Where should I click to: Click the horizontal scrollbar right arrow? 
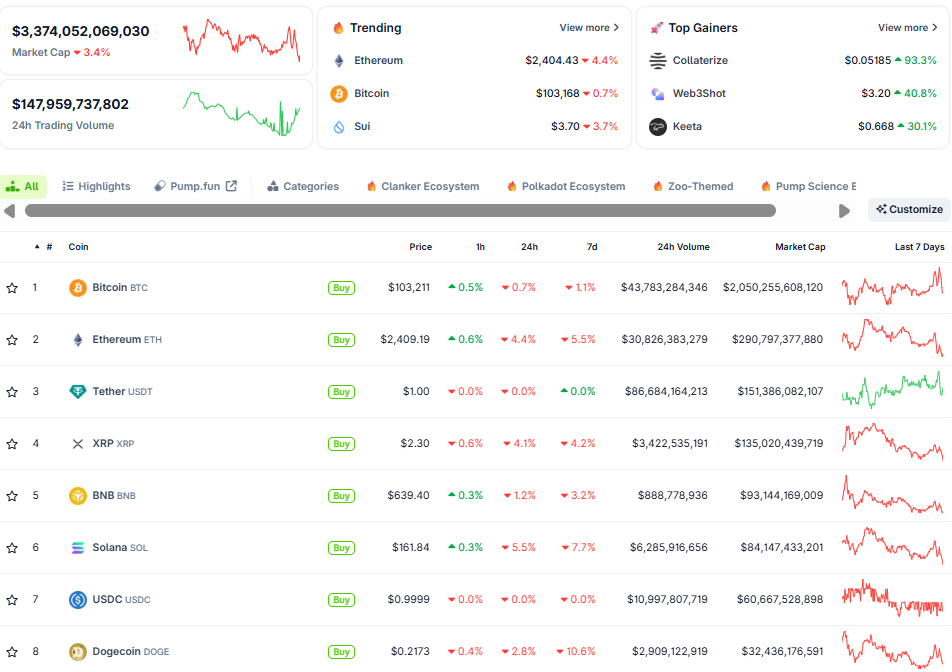point(844,211)
